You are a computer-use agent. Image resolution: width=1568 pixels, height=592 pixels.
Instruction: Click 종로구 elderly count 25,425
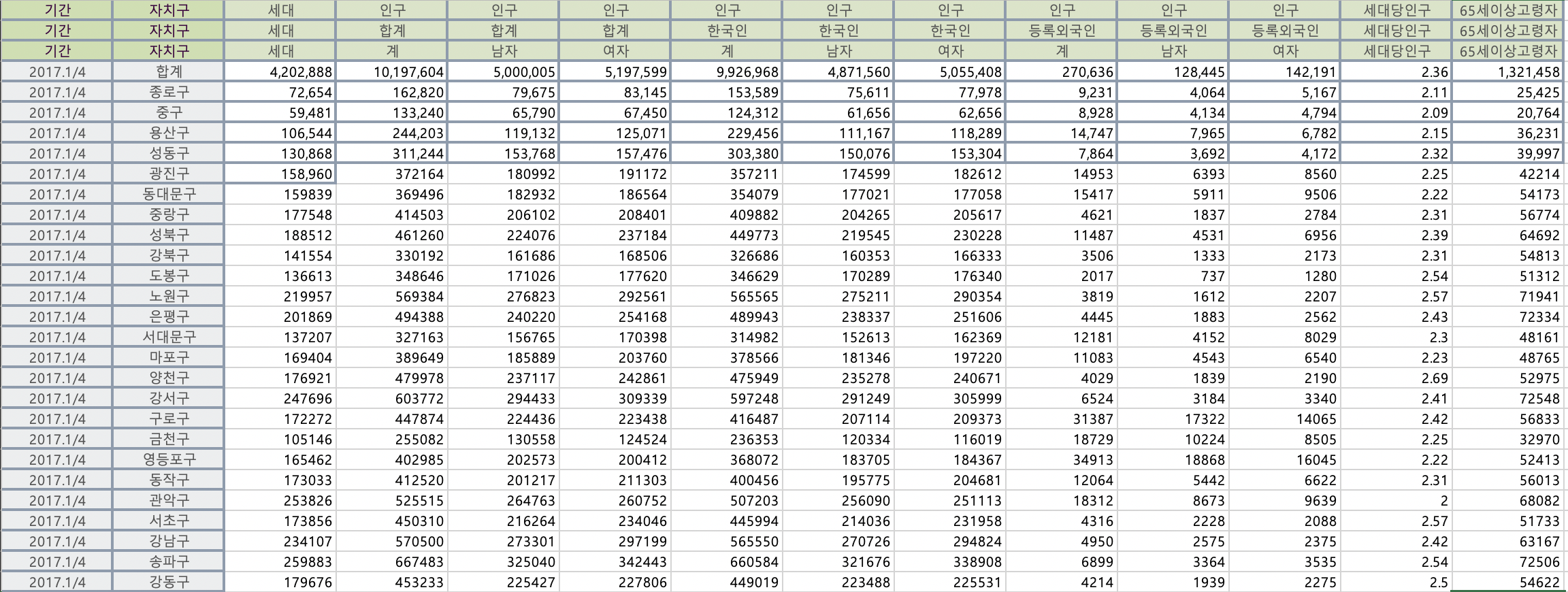coord(1509,92)
